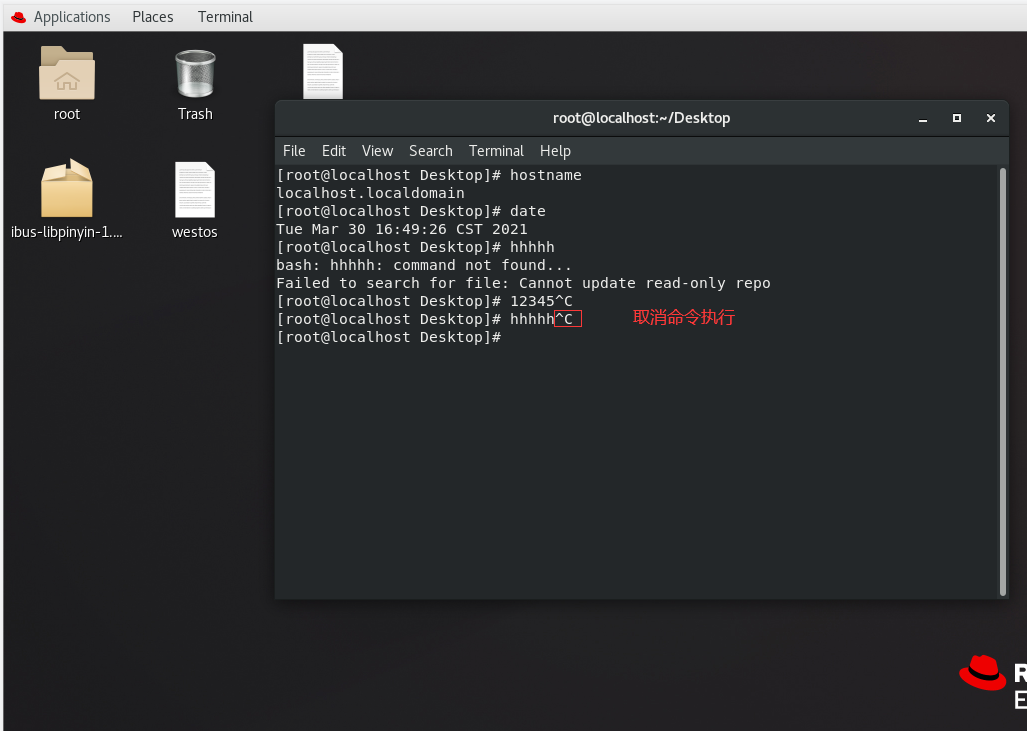Viewport: 1027px width, 731px height.
Task: Click 'bash: hhhhh: command not found...' line
Action: point(424,265)
